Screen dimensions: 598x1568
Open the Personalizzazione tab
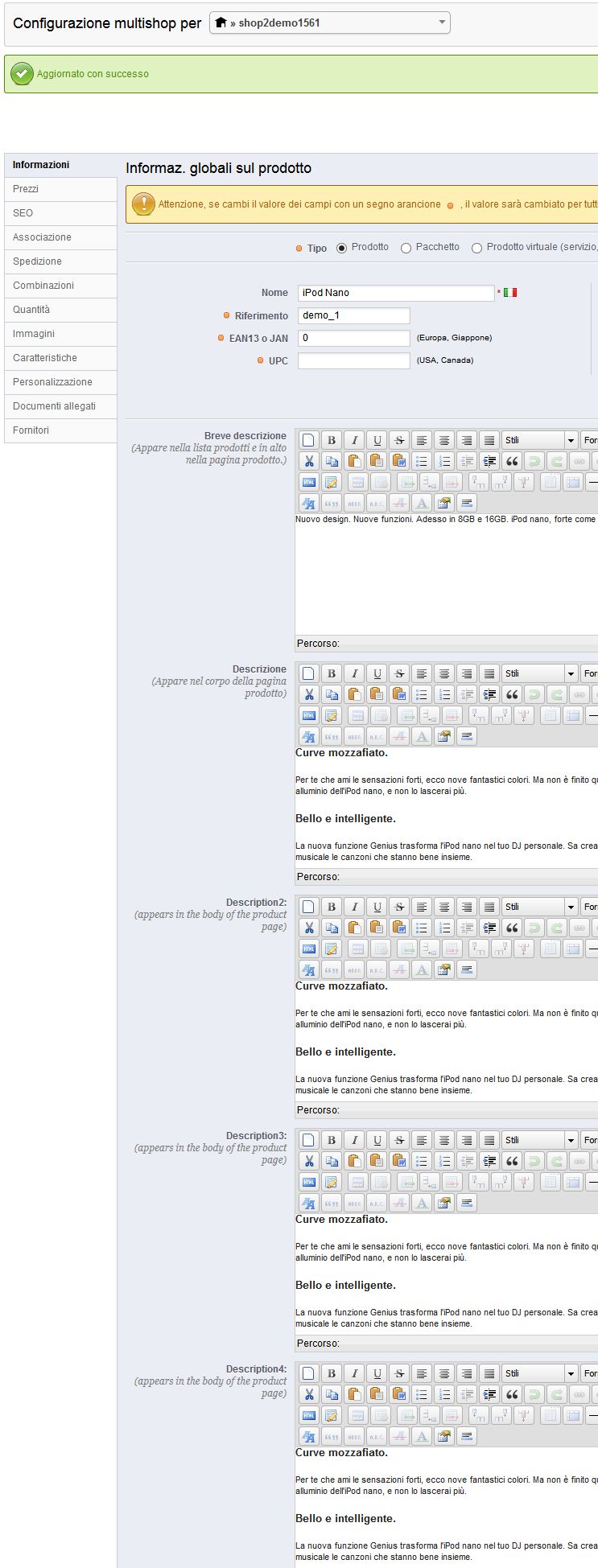click(60, 382)
